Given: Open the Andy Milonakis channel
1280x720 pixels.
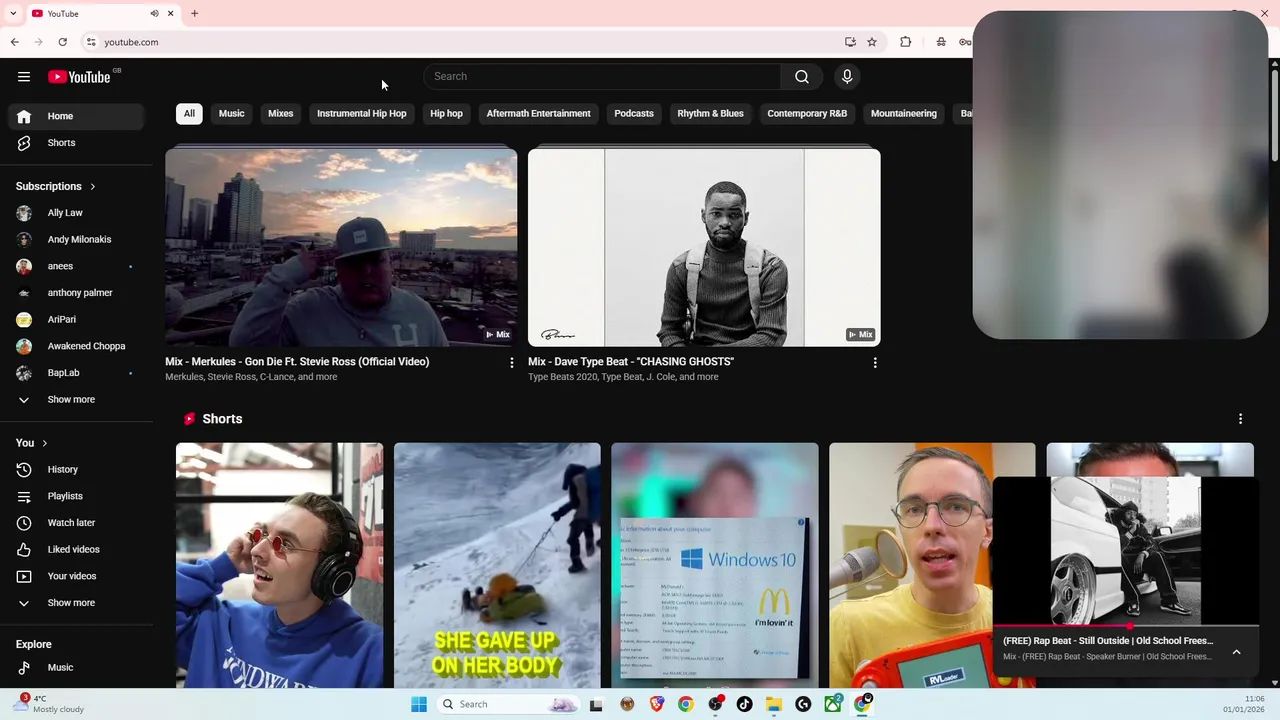Looking at the screenshot, I should [x=77, y=240].
